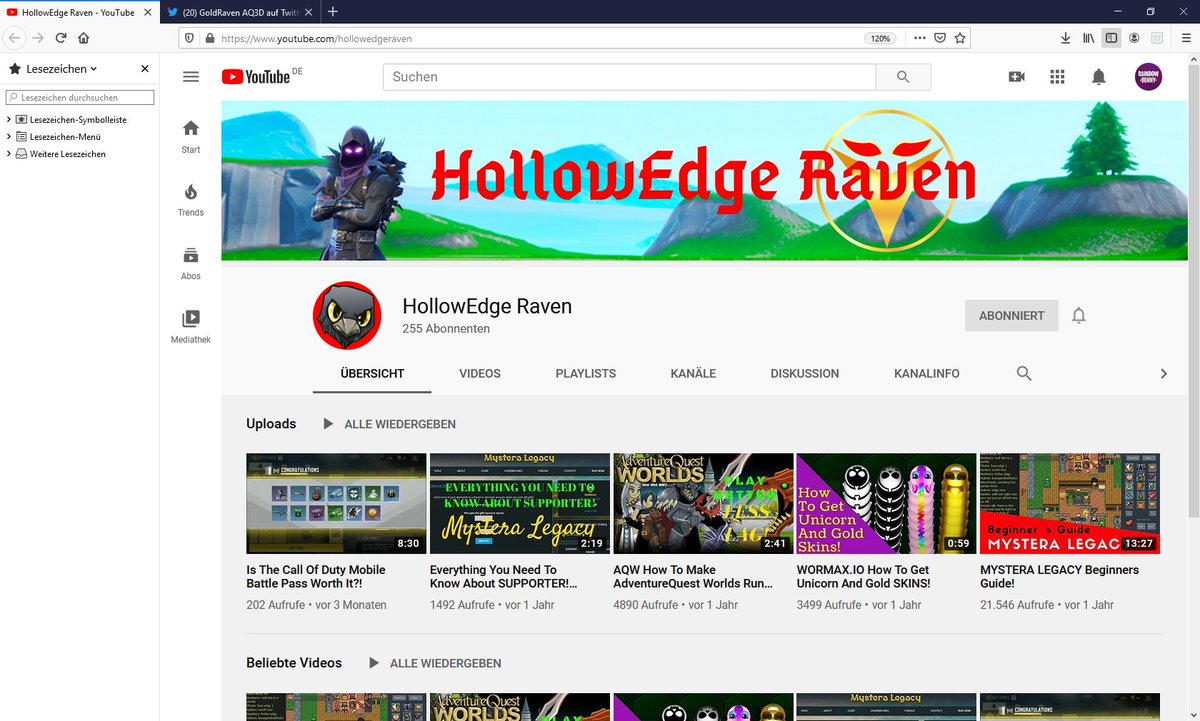Switch to the Übersicht tab

pos(372,373)
